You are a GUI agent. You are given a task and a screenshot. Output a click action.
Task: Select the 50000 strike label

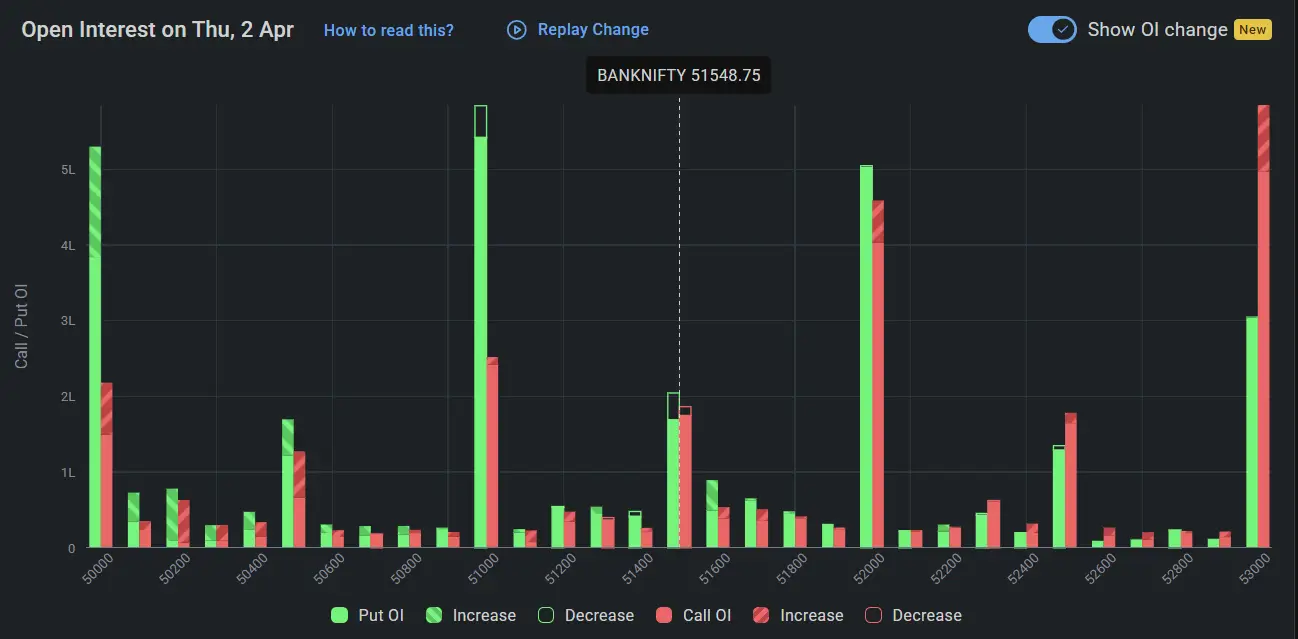point(99,567)
